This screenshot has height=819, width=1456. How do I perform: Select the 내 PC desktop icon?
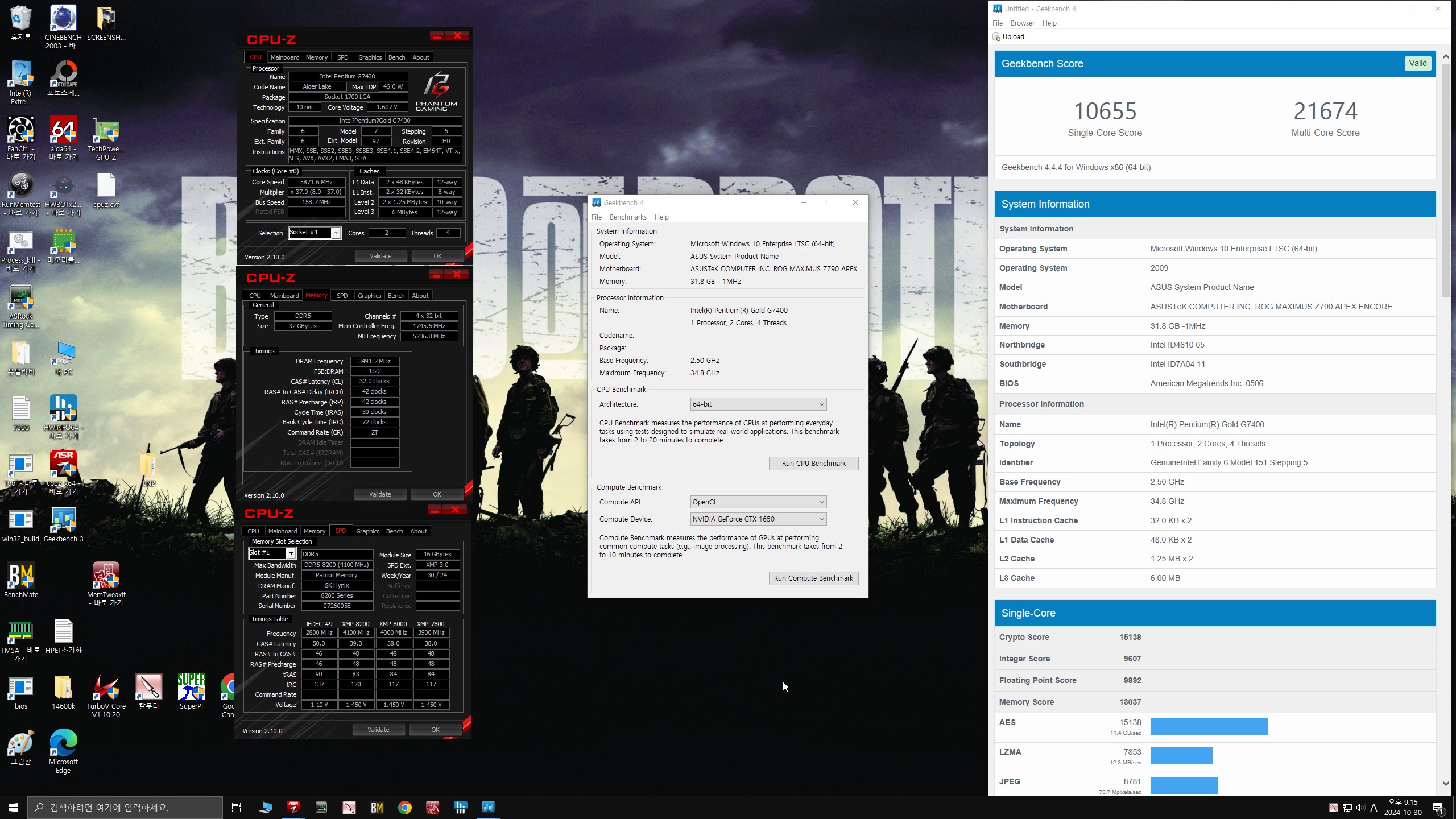point(63,357)
